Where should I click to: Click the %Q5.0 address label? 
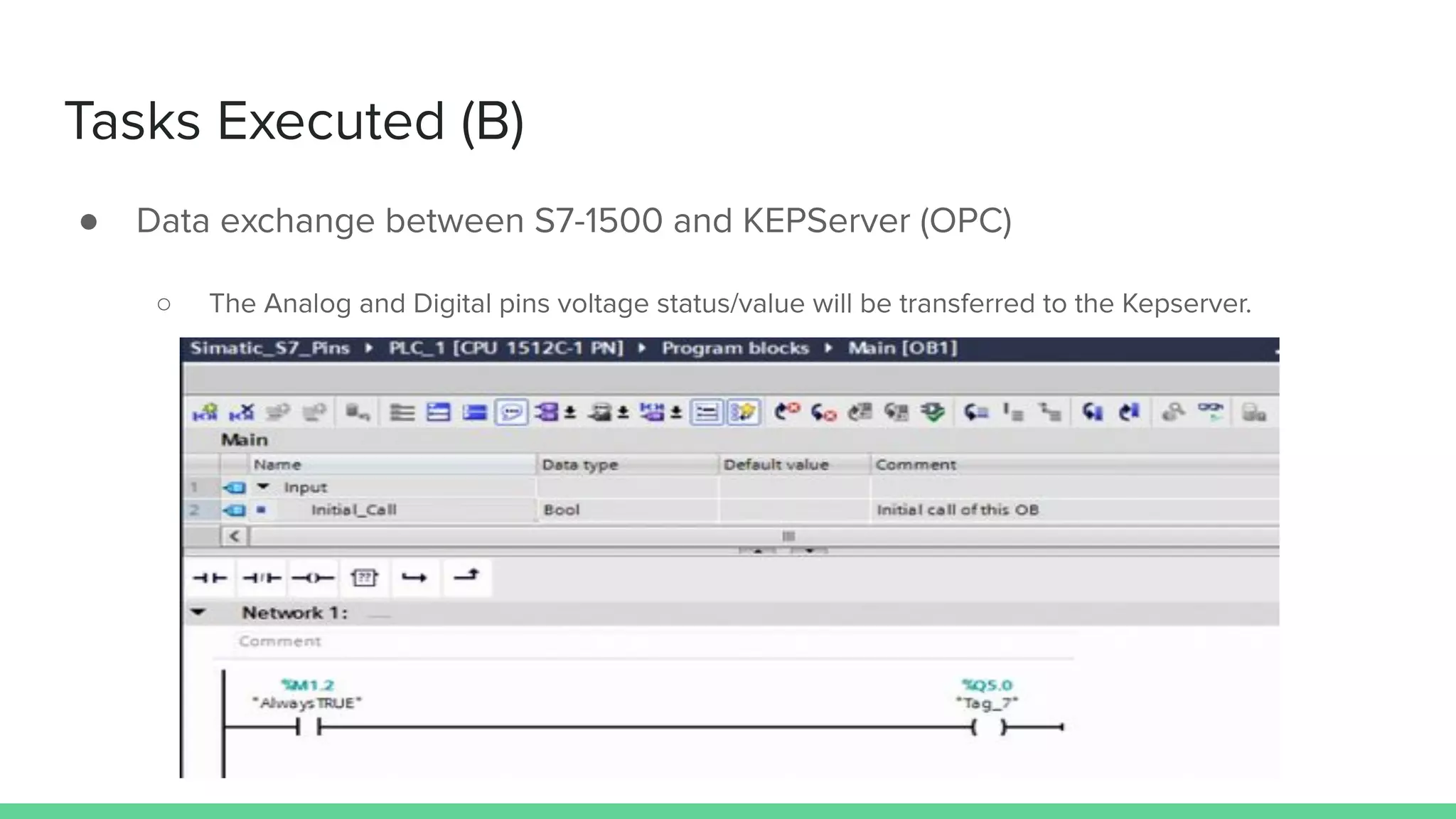987,685
